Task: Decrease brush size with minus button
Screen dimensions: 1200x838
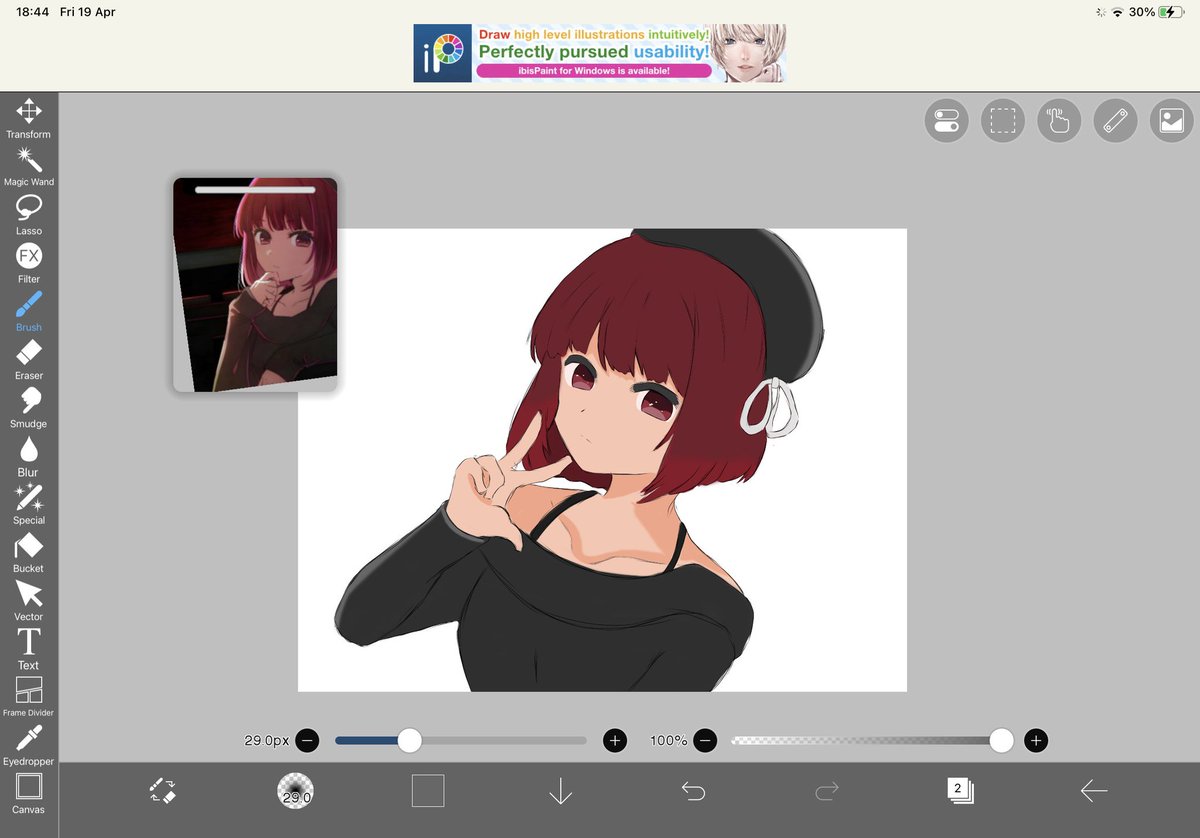Action: click(x=307, y=740)
